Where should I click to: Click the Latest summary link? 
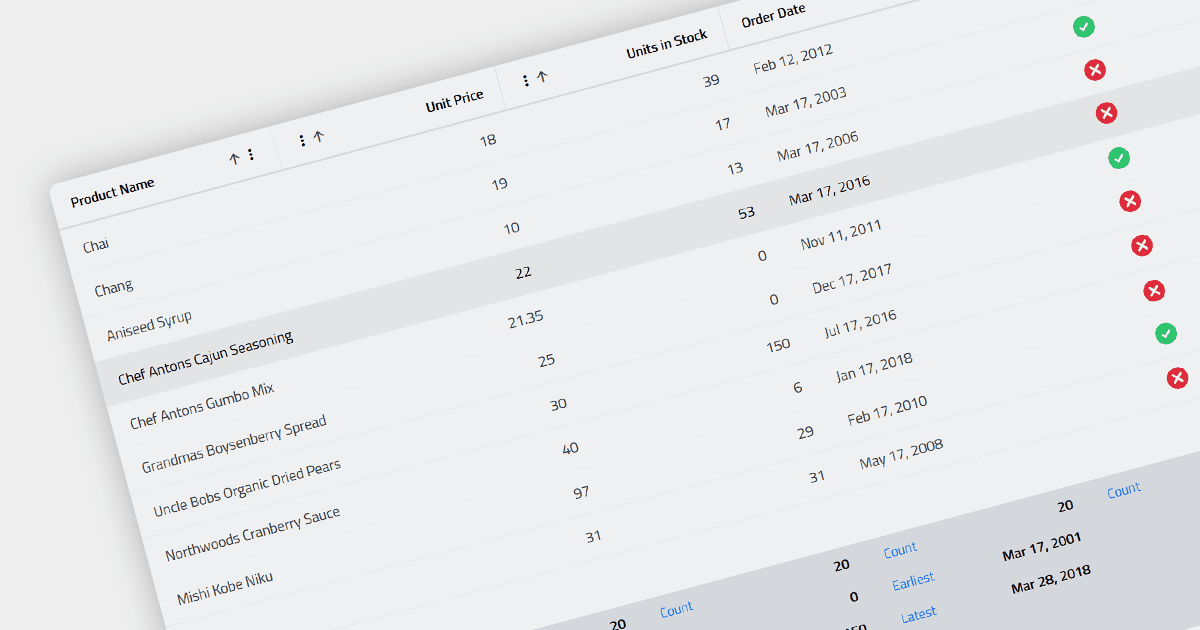click(919, 615)
